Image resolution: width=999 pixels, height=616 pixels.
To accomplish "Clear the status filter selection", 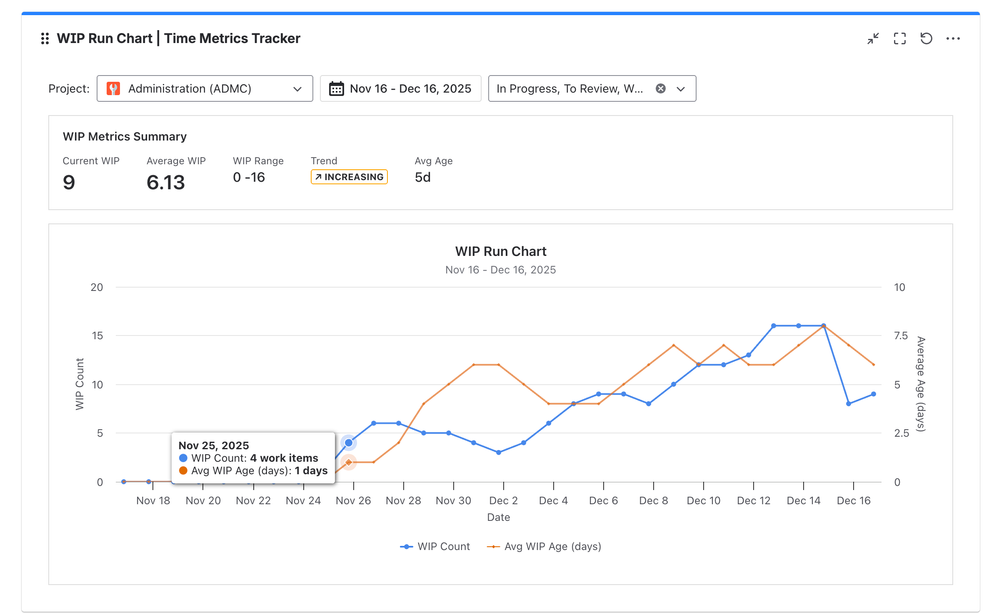I will point(660,89).
